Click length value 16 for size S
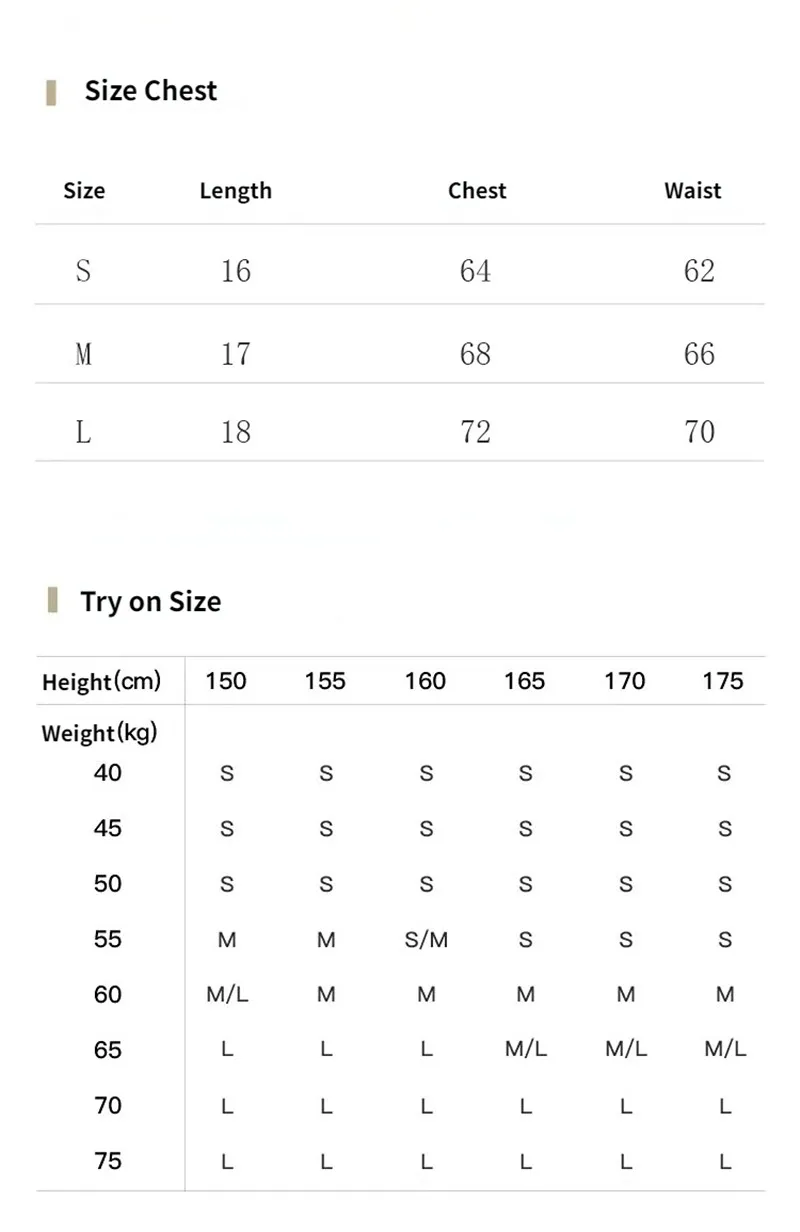This screenshot has width=800, height=1232. 236,271
